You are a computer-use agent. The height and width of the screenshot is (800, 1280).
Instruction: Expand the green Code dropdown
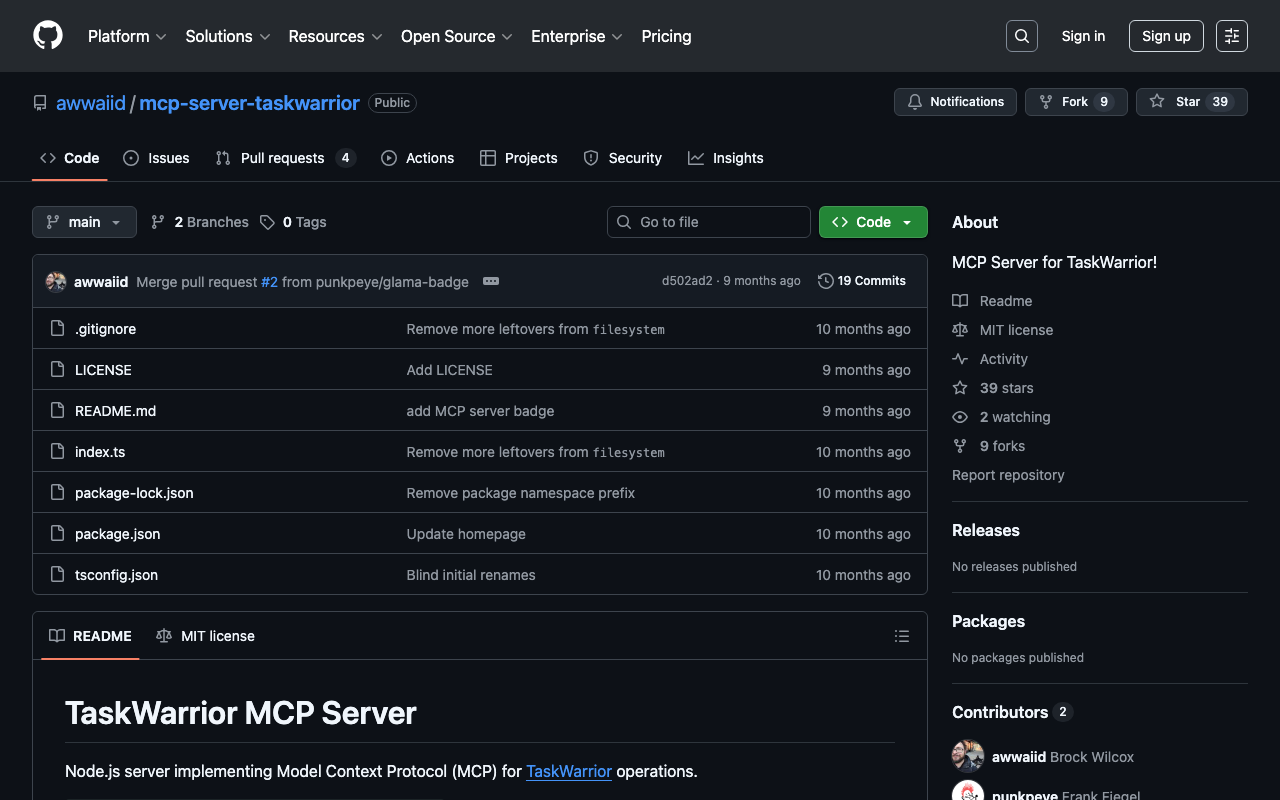pyautogui.click(x=872, y=222)
